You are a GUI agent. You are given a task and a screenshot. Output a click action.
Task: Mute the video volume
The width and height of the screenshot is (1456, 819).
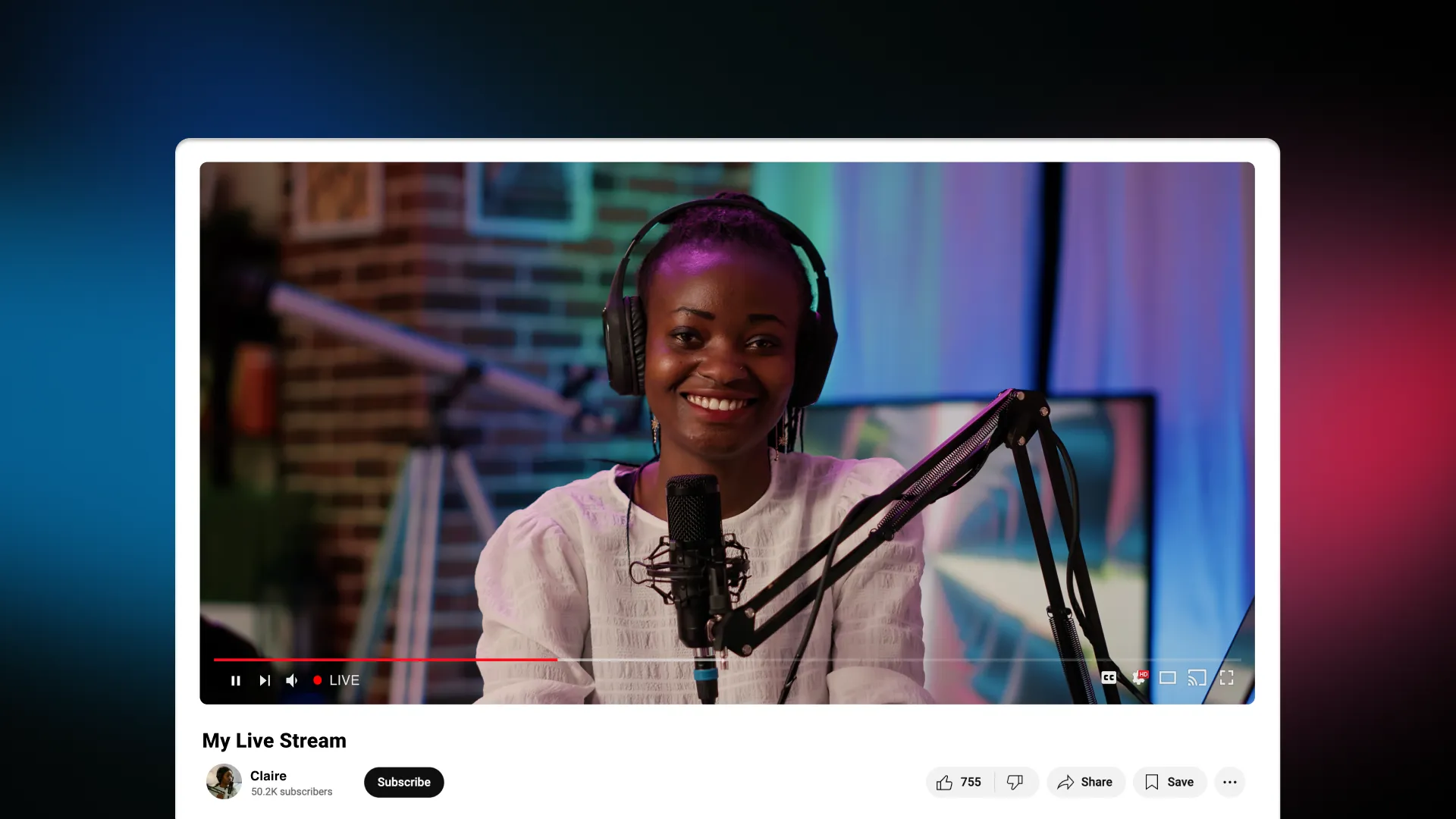(292, 680)
